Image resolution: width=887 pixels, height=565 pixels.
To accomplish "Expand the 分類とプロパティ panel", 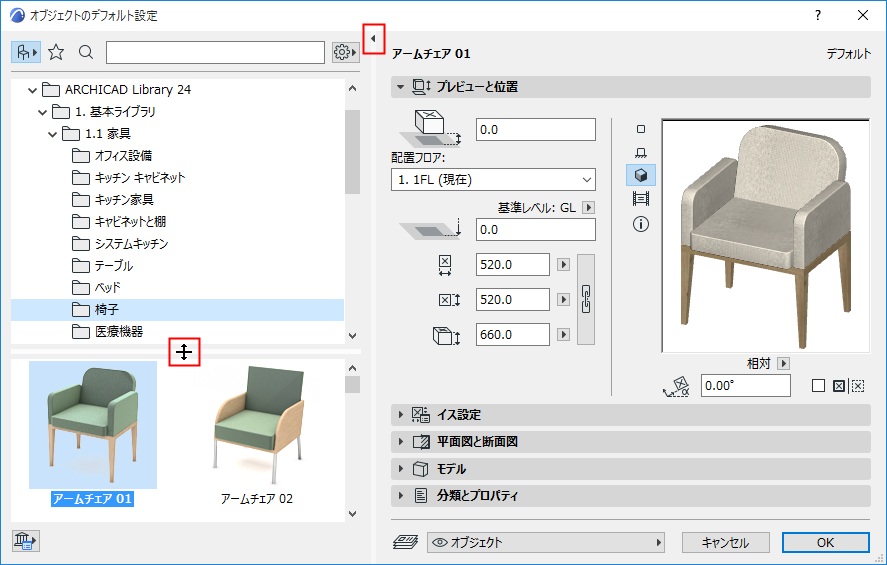I will click(401, 495).
